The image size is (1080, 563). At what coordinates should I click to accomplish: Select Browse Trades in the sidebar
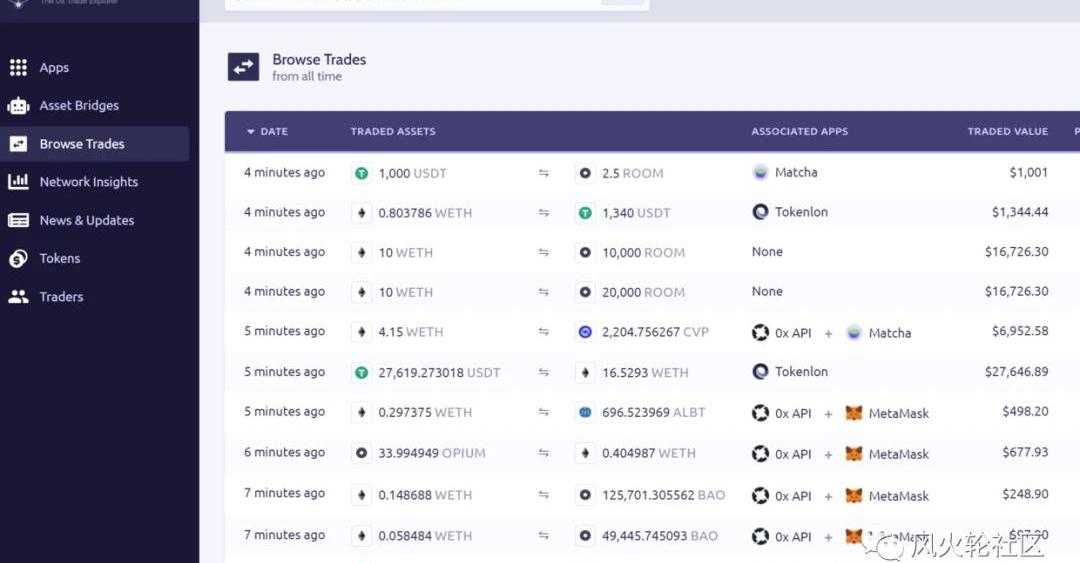(82, 144)
